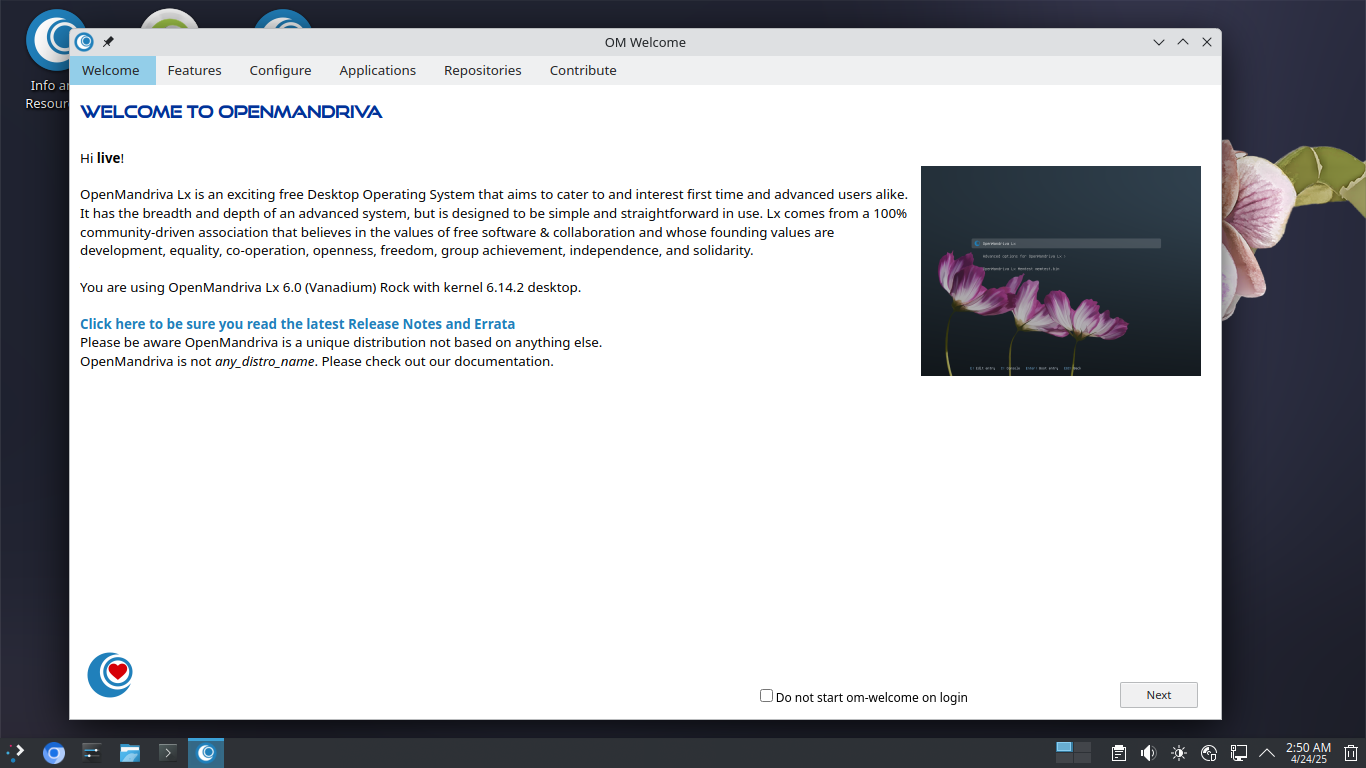Open the Info and Resources desktop icon
Image resolution: width=1366 pixels, height=768 pixels.
point(48,60)
